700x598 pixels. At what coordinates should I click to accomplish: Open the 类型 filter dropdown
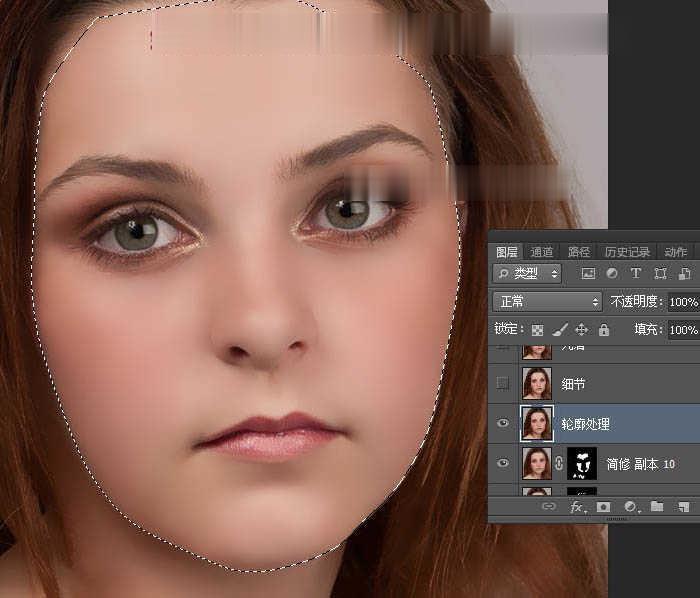pos(527,274)
